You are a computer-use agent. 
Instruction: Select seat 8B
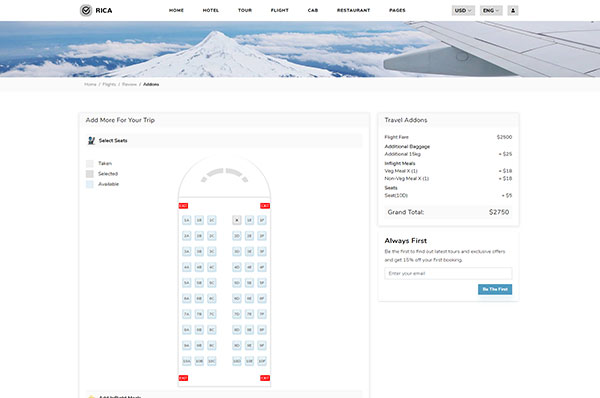tap(199, 330)
